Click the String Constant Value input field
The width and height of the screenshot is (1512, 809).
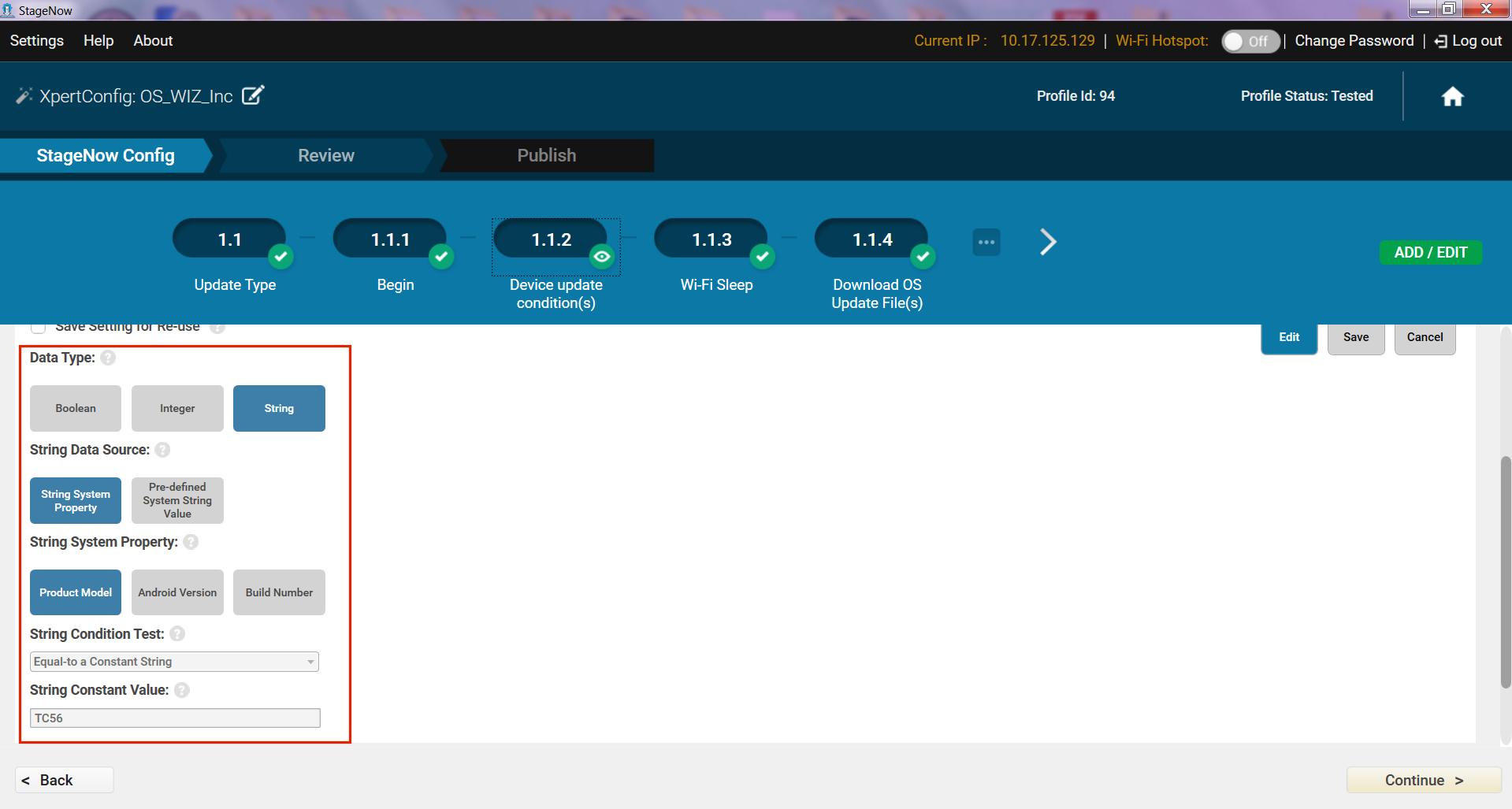(175, 718)
